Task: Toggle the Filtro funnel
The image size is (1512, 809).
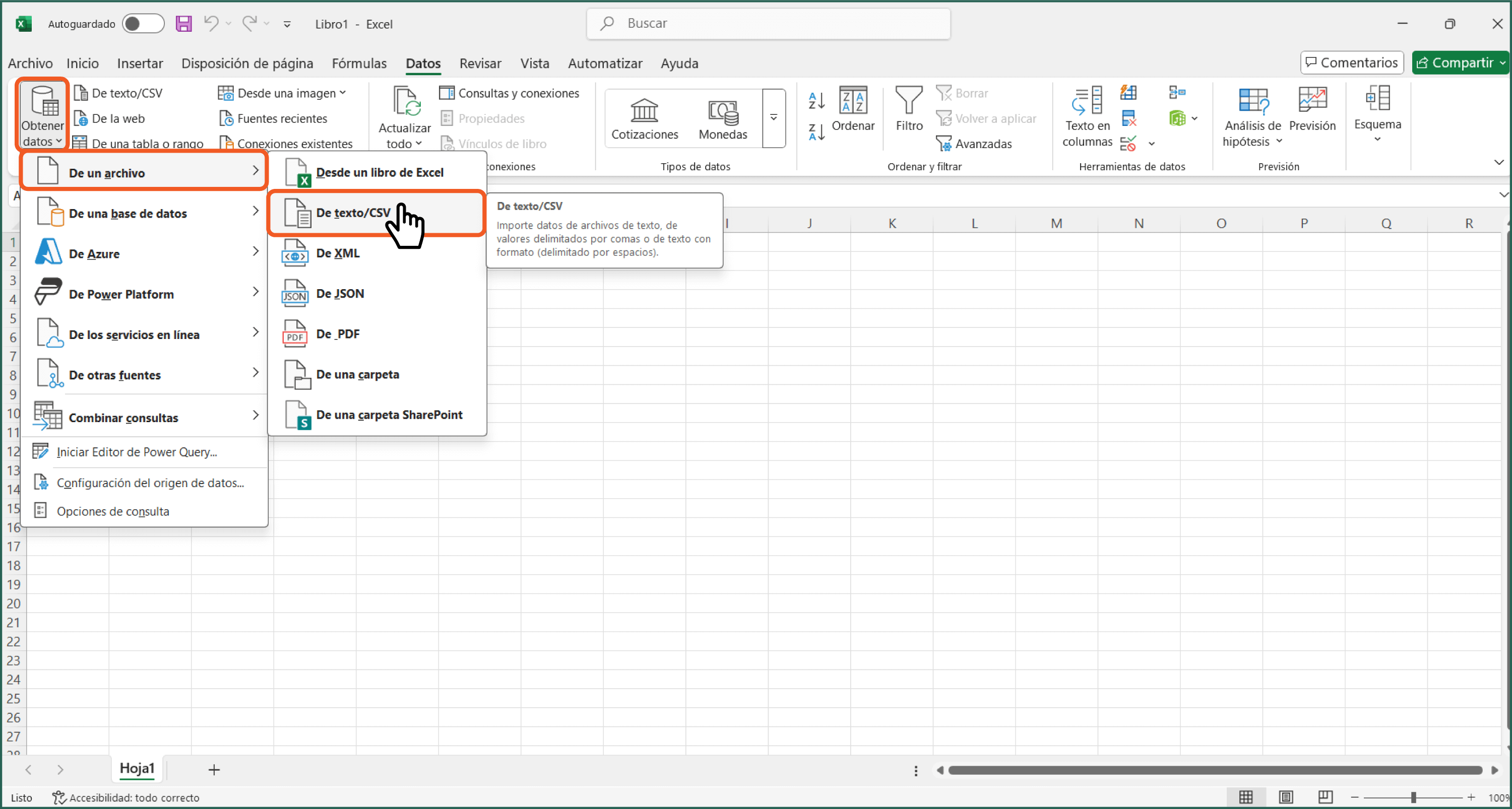Action: pos(909,109)
